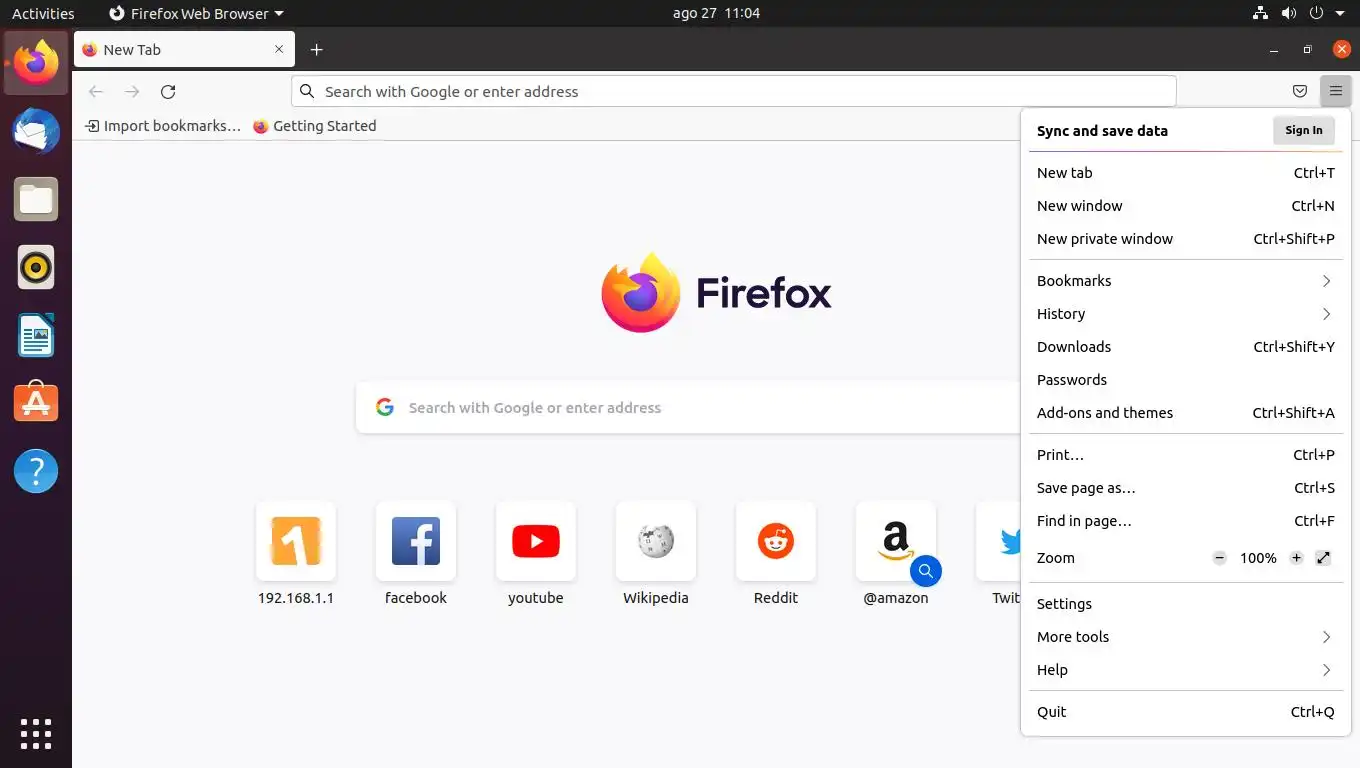Screen dimensions: 1360x768
Task: Open LibreOffice Writer from the dock
Action: pyautogui.click(x=36, y=335)
